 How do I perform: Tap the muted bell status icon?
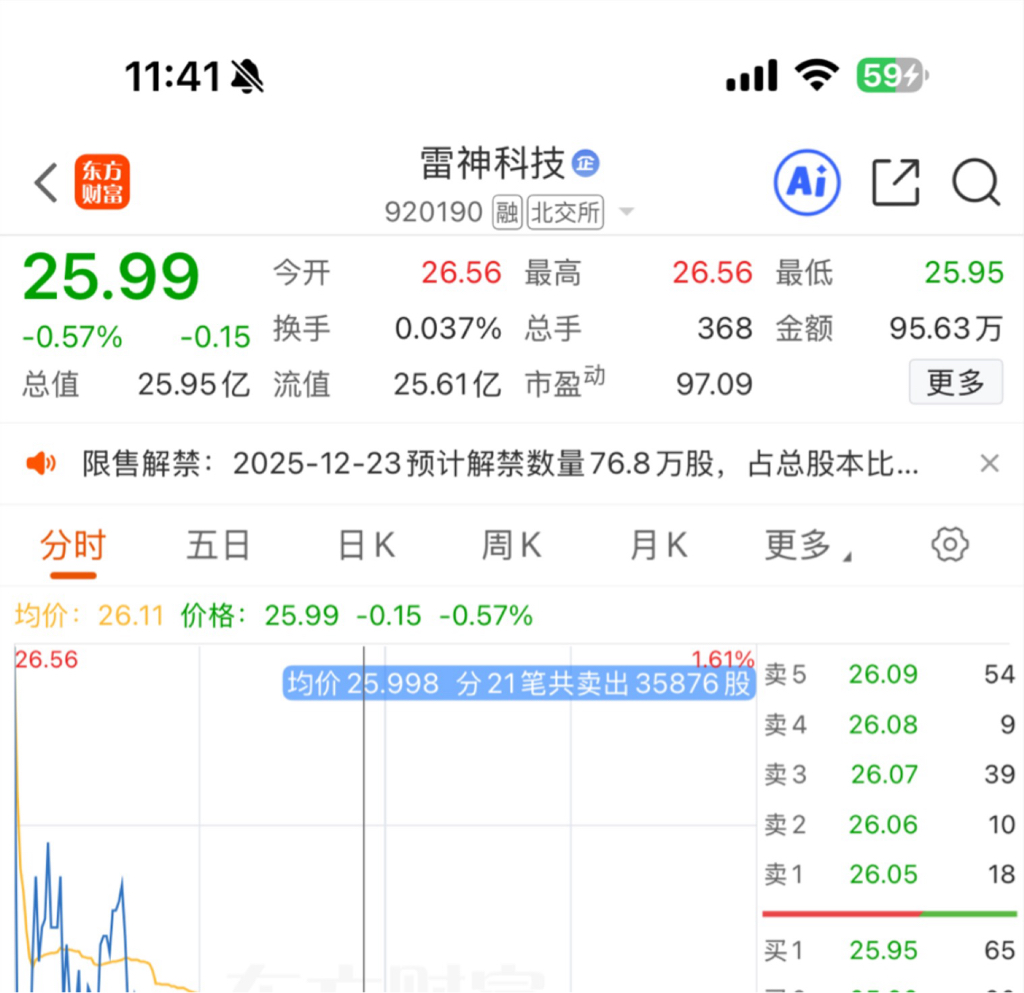tap(247, 76)
